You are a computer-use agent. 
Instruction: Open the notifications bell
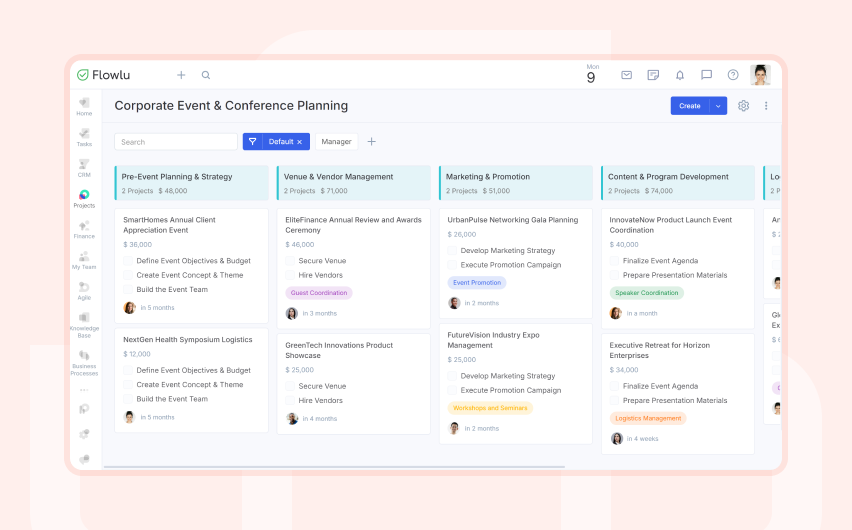(680, 75)
